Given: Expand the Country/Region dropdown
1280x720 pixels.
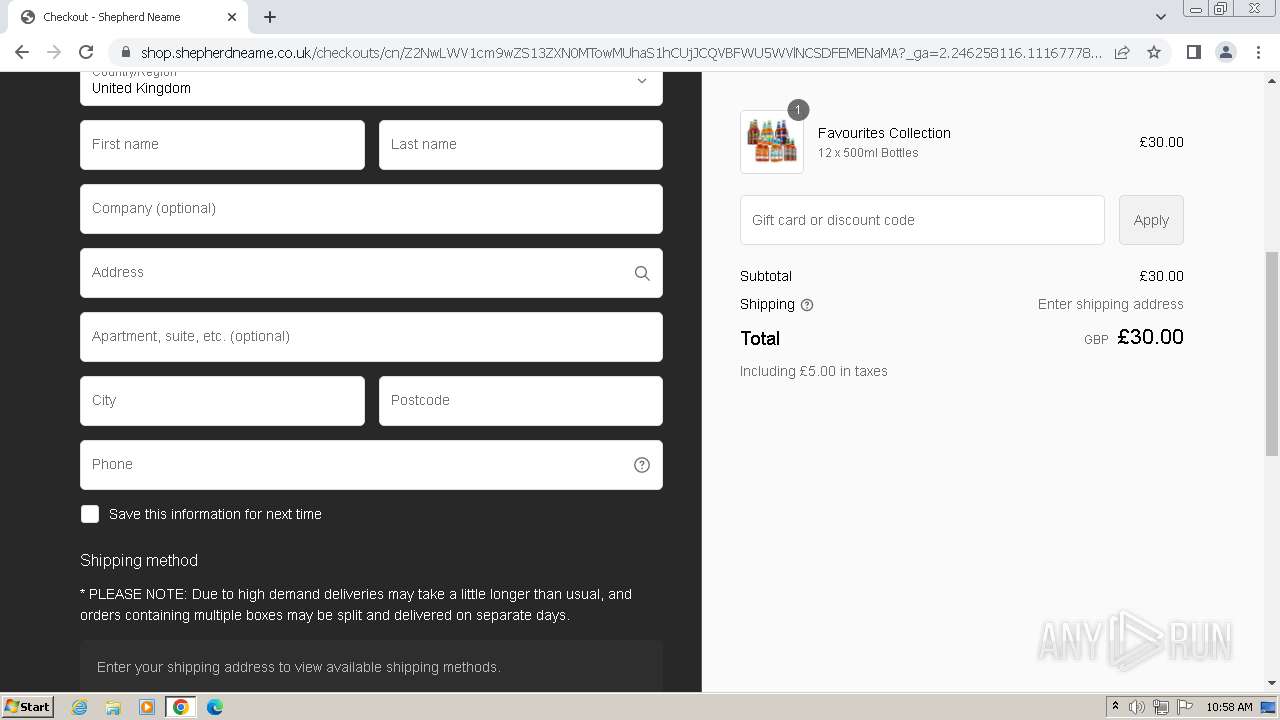Looking at the screenshot, I should click(x=371, y=88).
